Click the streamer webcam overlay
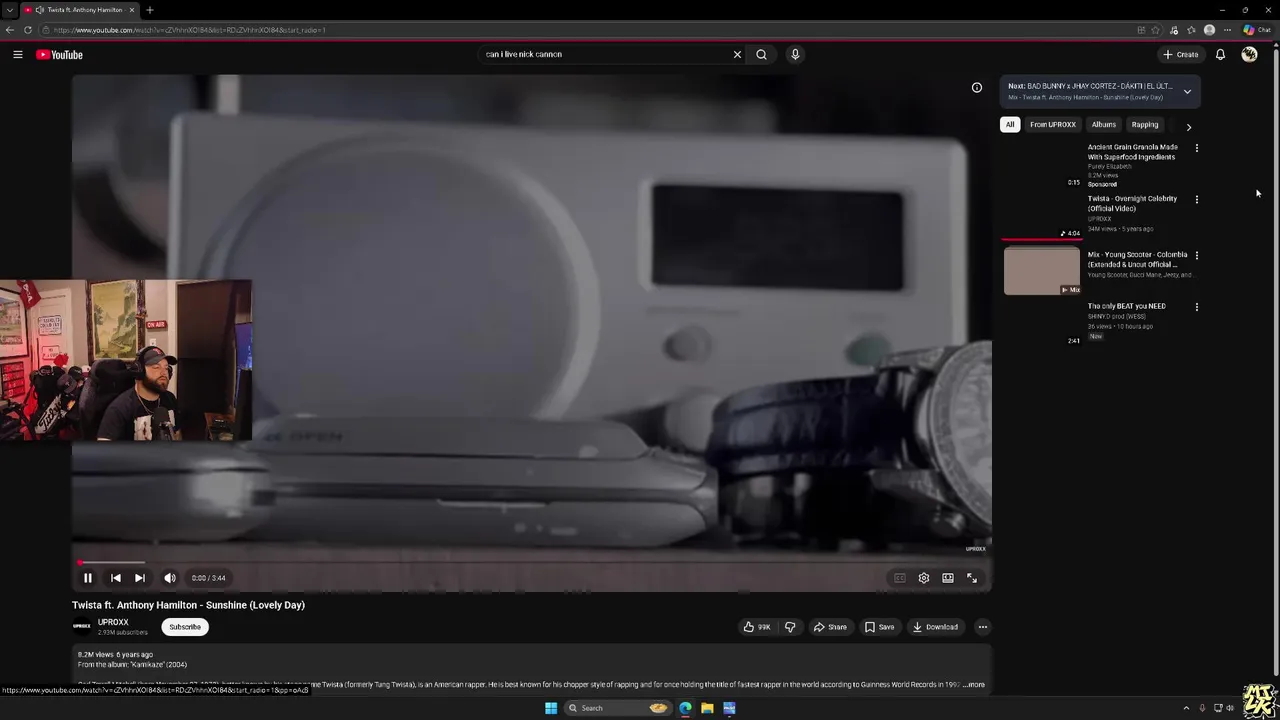1280x720 pixels. coord(126,360)
